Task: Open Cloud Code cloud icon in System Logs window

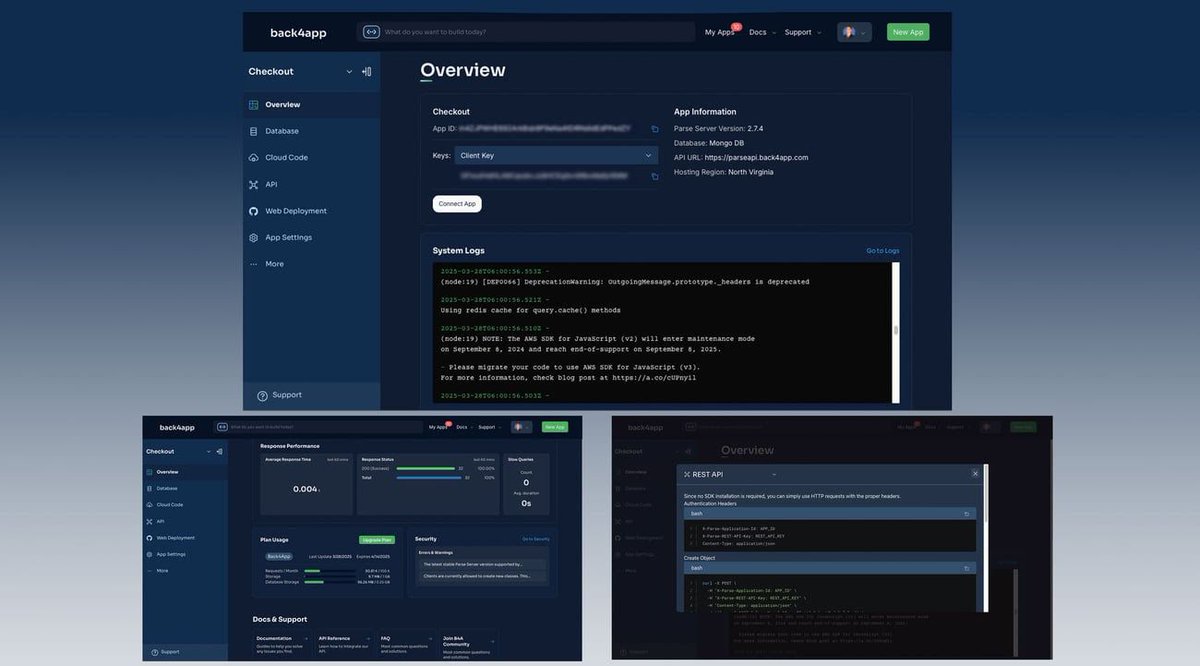Action: (x=254, y=158)
